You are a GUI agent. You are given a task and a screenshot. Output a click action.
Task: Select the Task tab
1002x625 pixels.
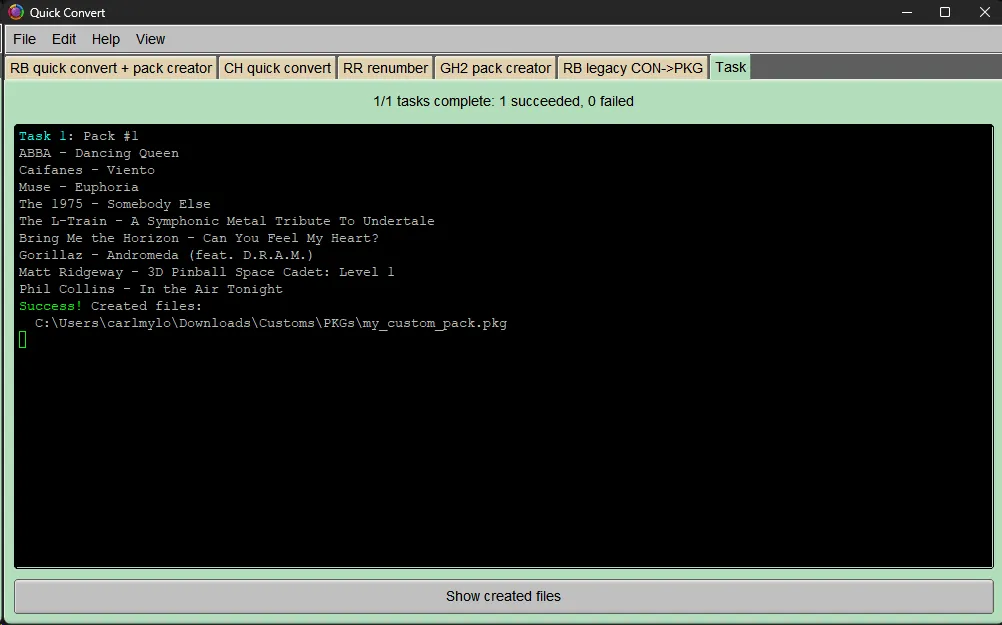click(x=729, y=67)
